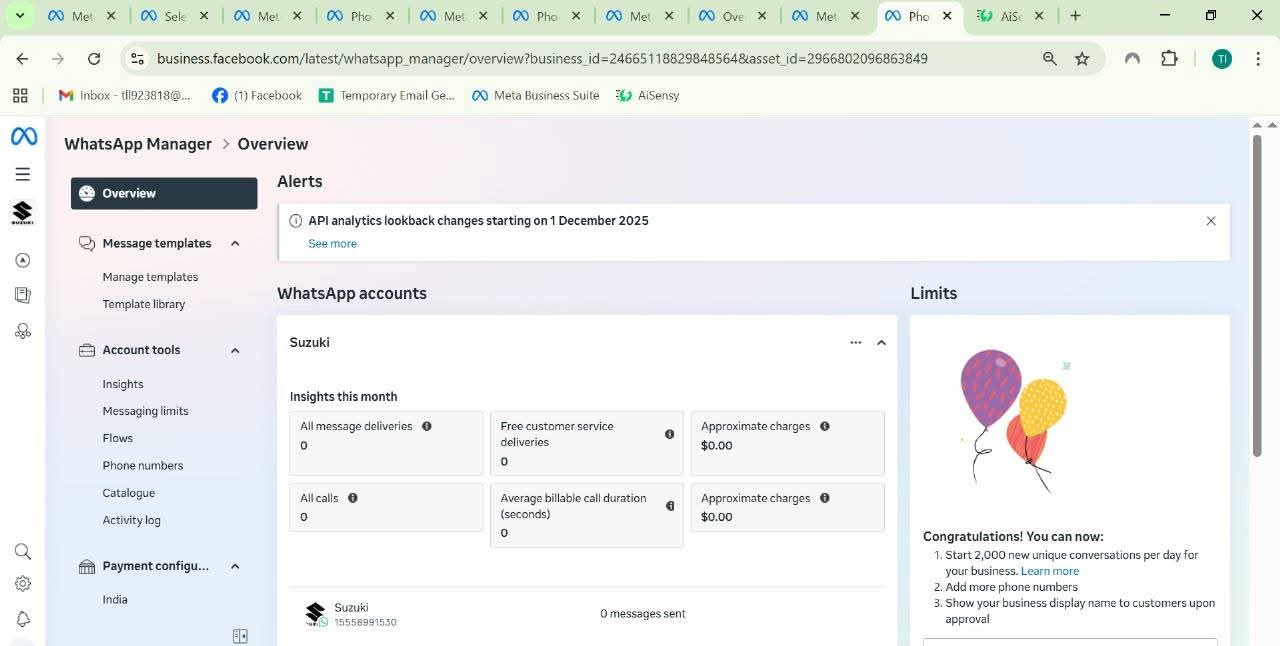Click the collapse sidebar panel icon

[240, 636]
